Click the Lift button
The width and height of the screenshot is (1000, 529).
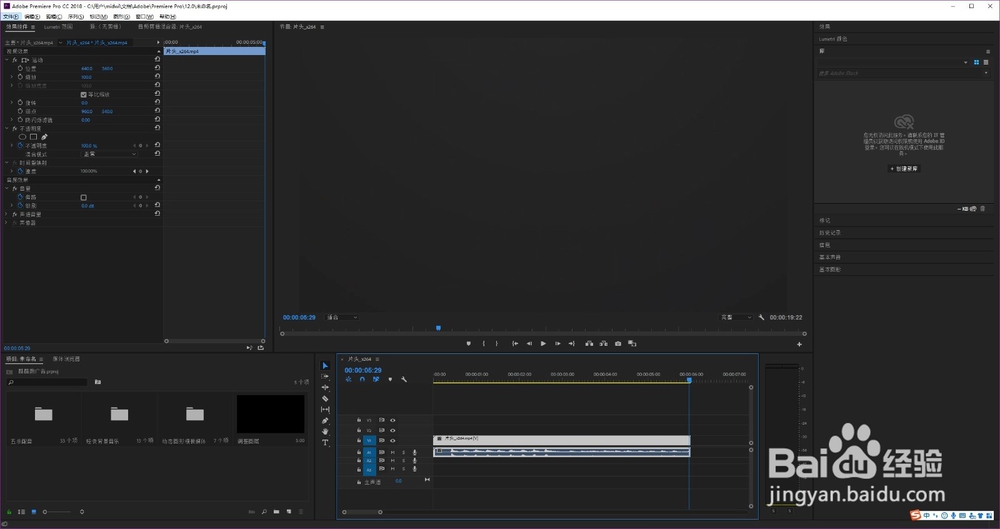click(589, 343)
